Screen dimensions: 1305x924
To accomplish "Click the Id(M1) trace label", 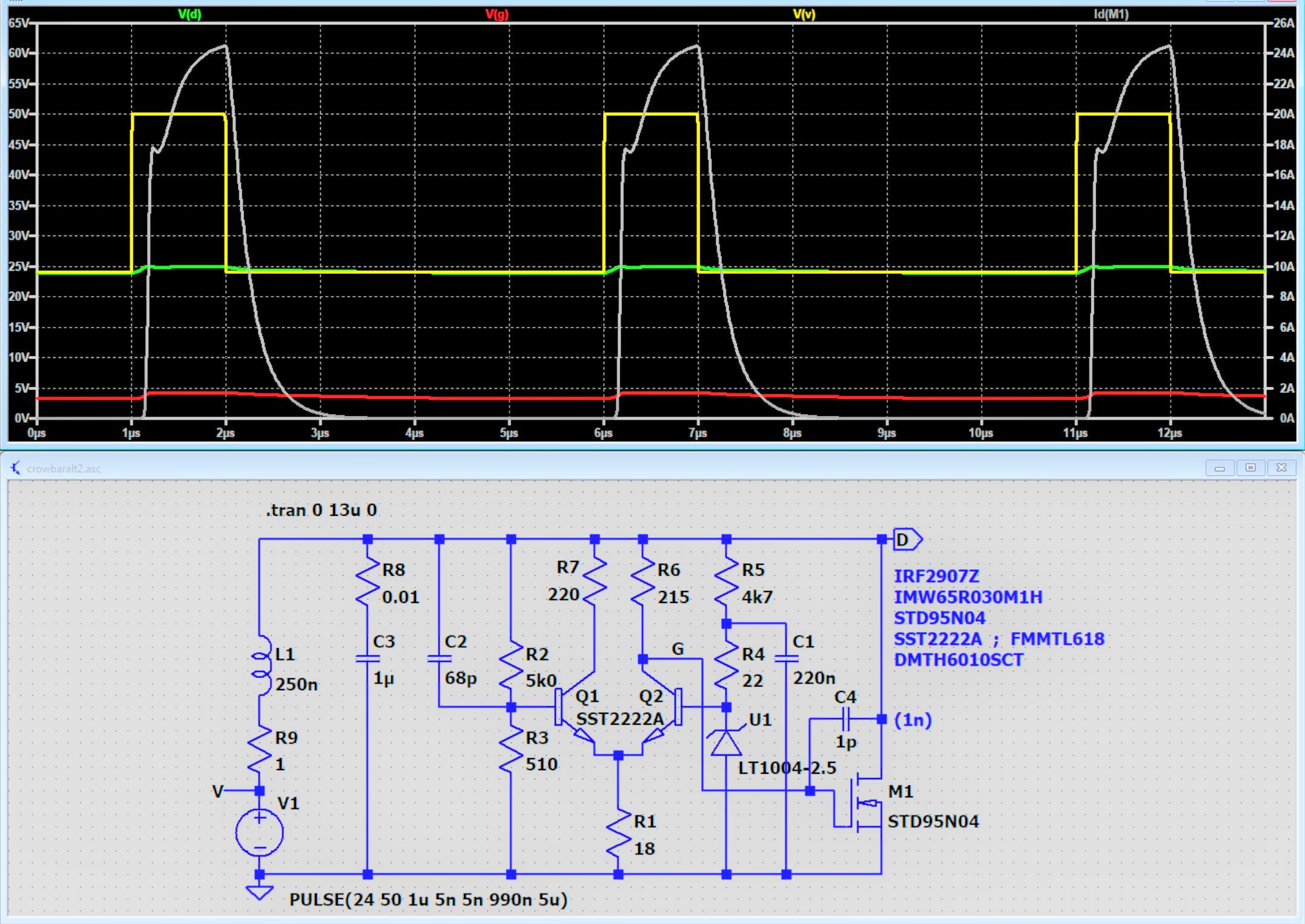I will pos(1111,14).
